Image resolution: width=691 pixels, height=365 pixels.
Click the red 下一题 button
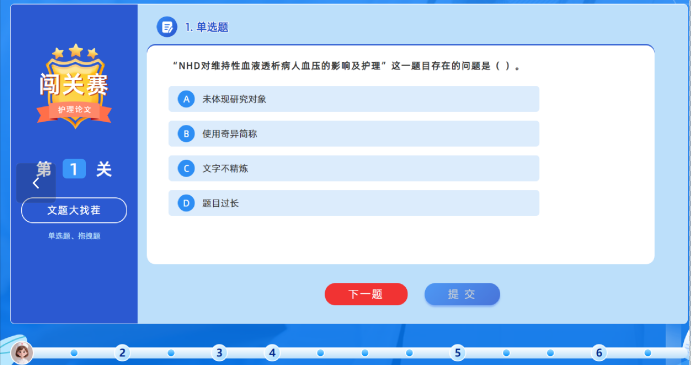366,294
